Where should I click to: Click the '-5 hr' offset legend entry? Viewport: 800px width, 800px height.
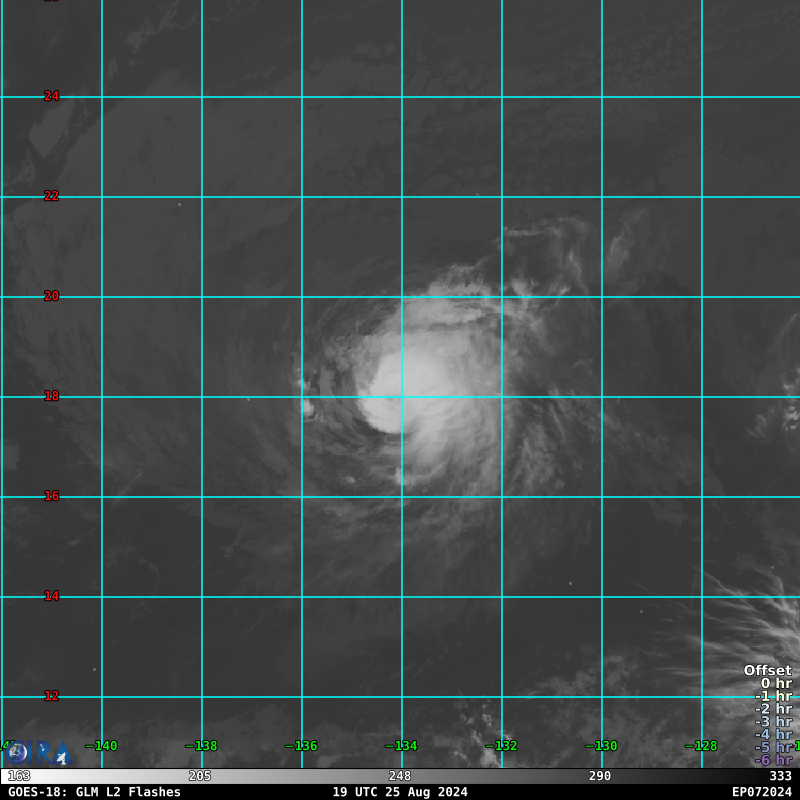click(773, 747)
